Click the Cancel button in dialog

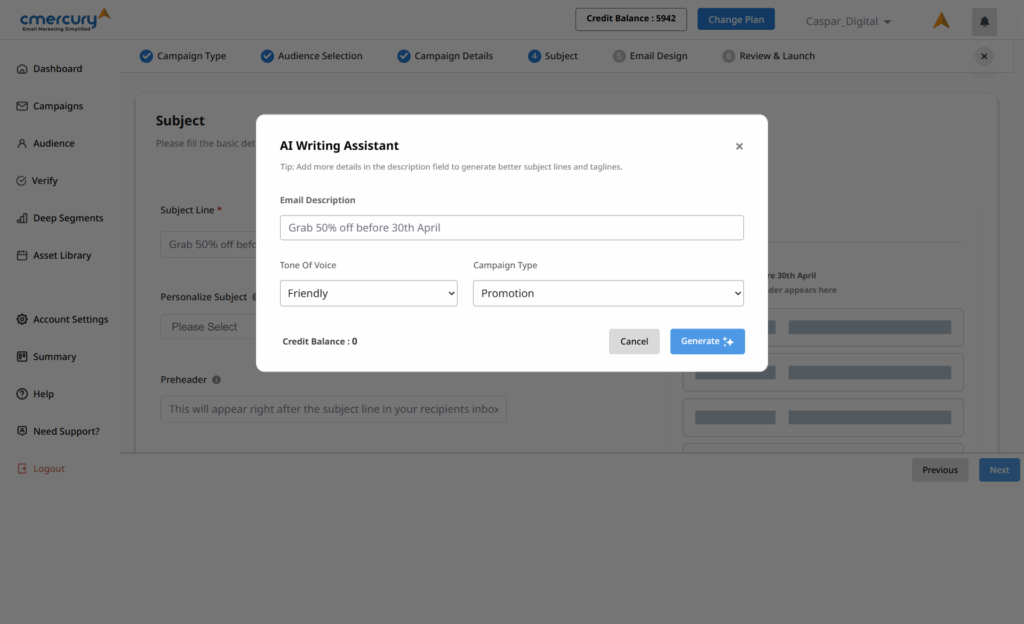pyautogui.click(x=634, y=341)
